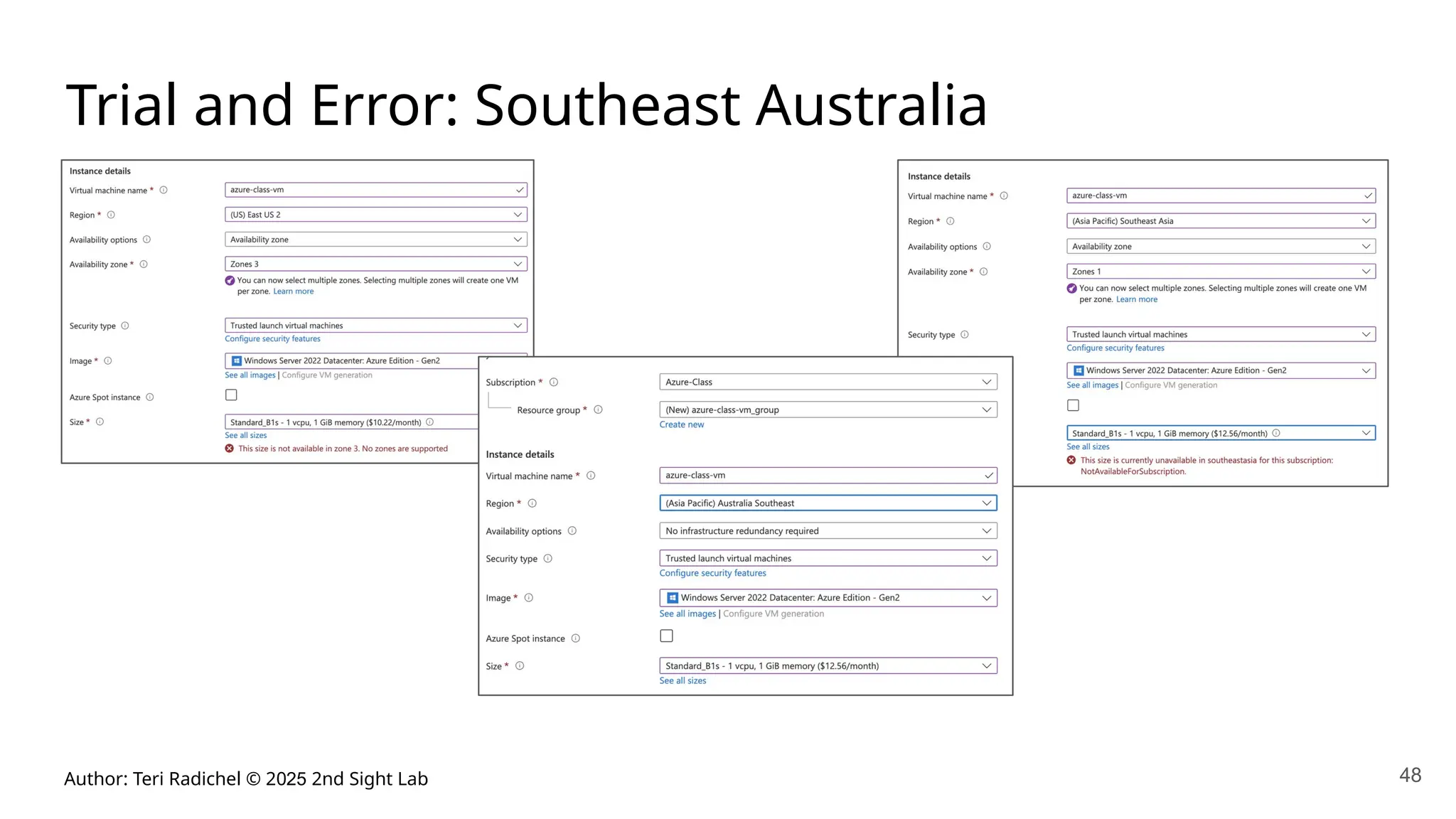Click Configure security features in Australia Southeast panel
The width and height of the screenshot is (1456, 819).
712,573
